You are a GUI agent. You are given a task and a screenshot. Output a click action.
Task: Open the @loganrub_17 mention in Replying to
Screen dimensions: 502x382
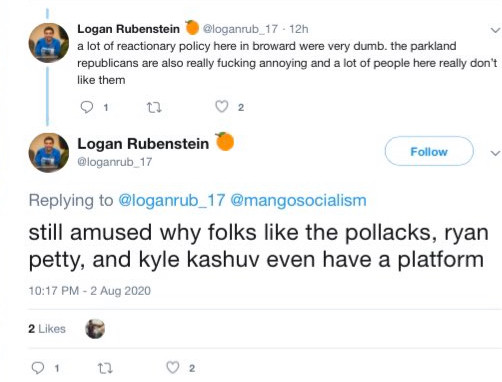click(172, 200)
